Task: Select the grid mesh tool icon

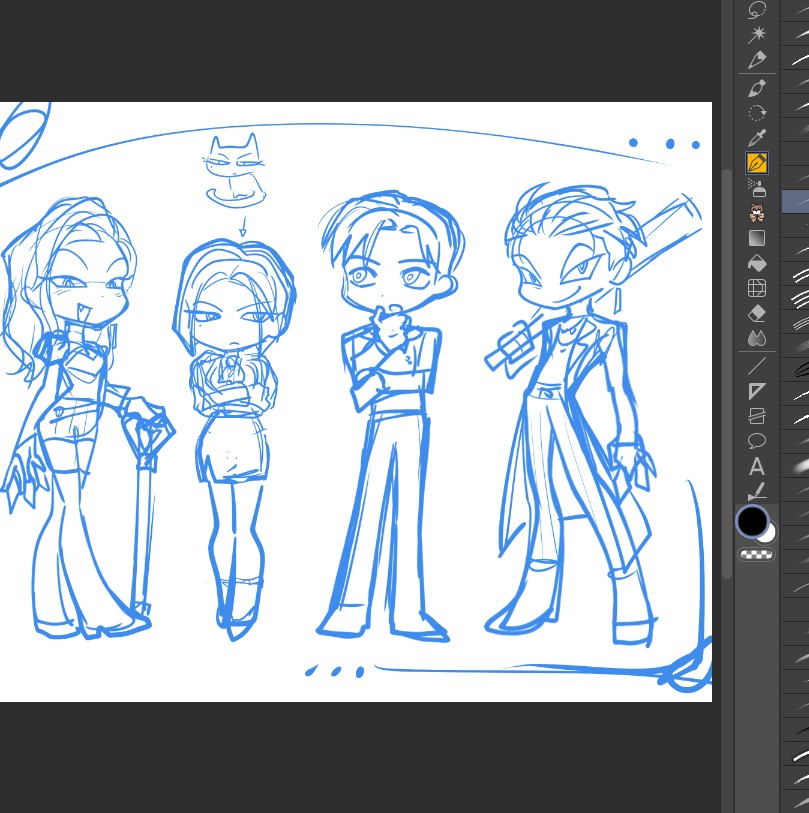Action: click(757, 288)
